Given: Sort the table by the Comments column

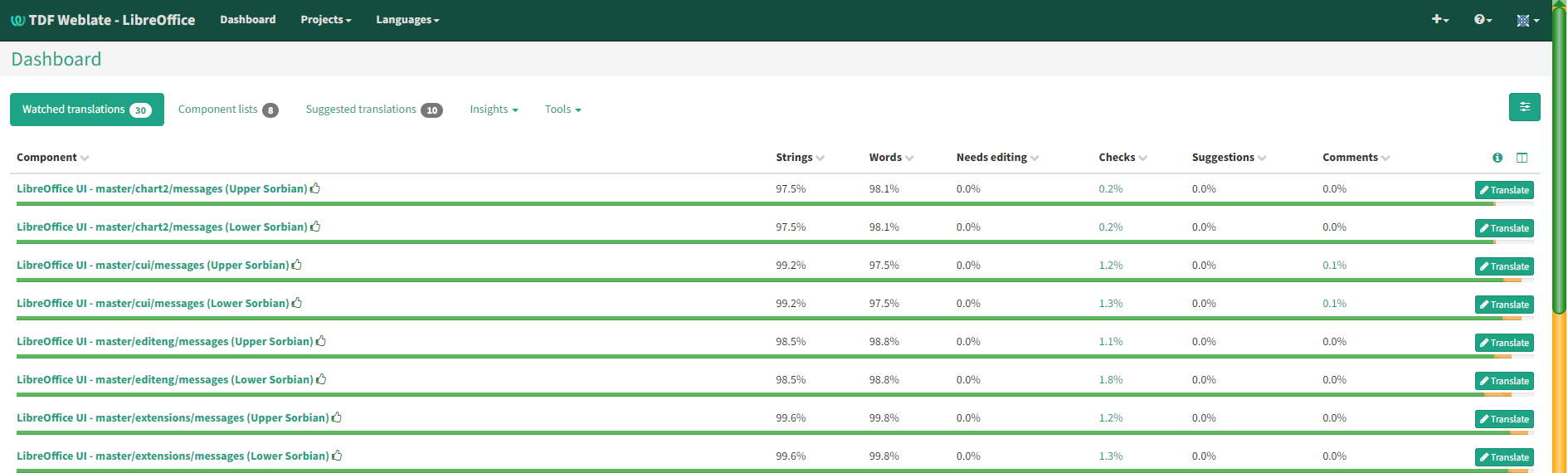Looking at the screenshot, I should [1356, 158].
